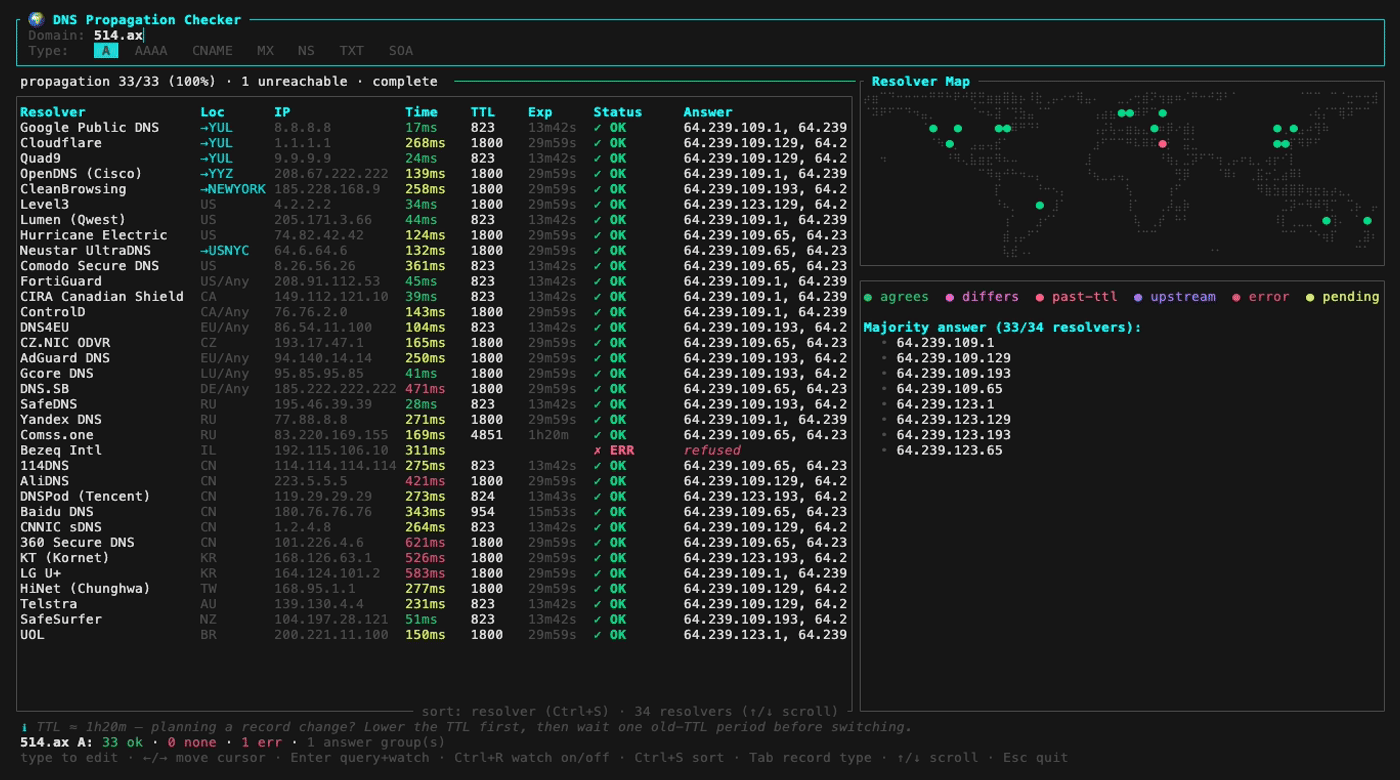
Task: Click OpenDNS (Cisco) resolver
Action: tap(81, 174)
